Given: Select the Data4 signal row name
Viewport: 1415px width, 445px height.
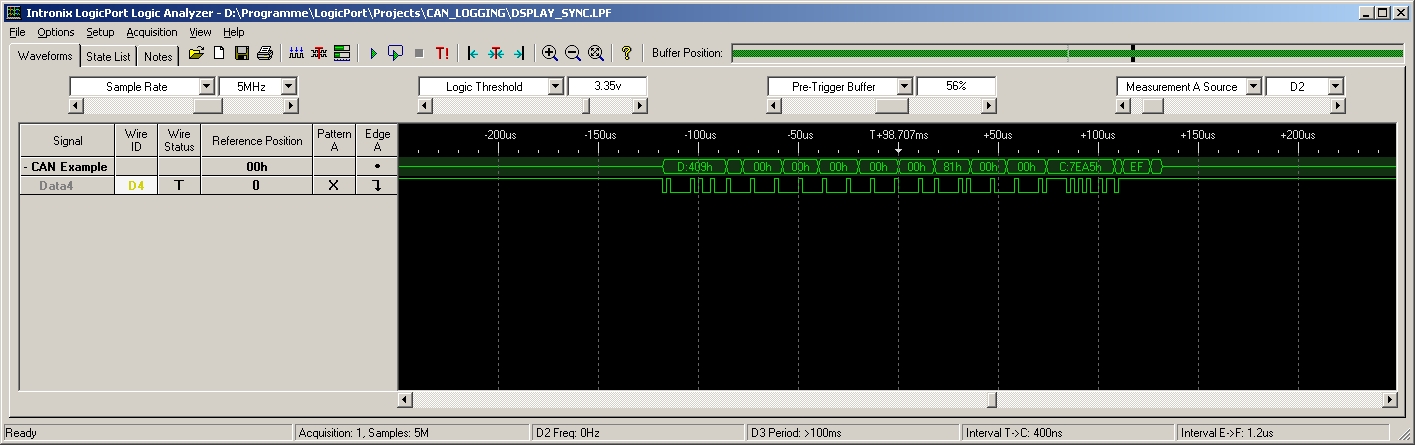Looking at the screenshot, I should 68,185.
